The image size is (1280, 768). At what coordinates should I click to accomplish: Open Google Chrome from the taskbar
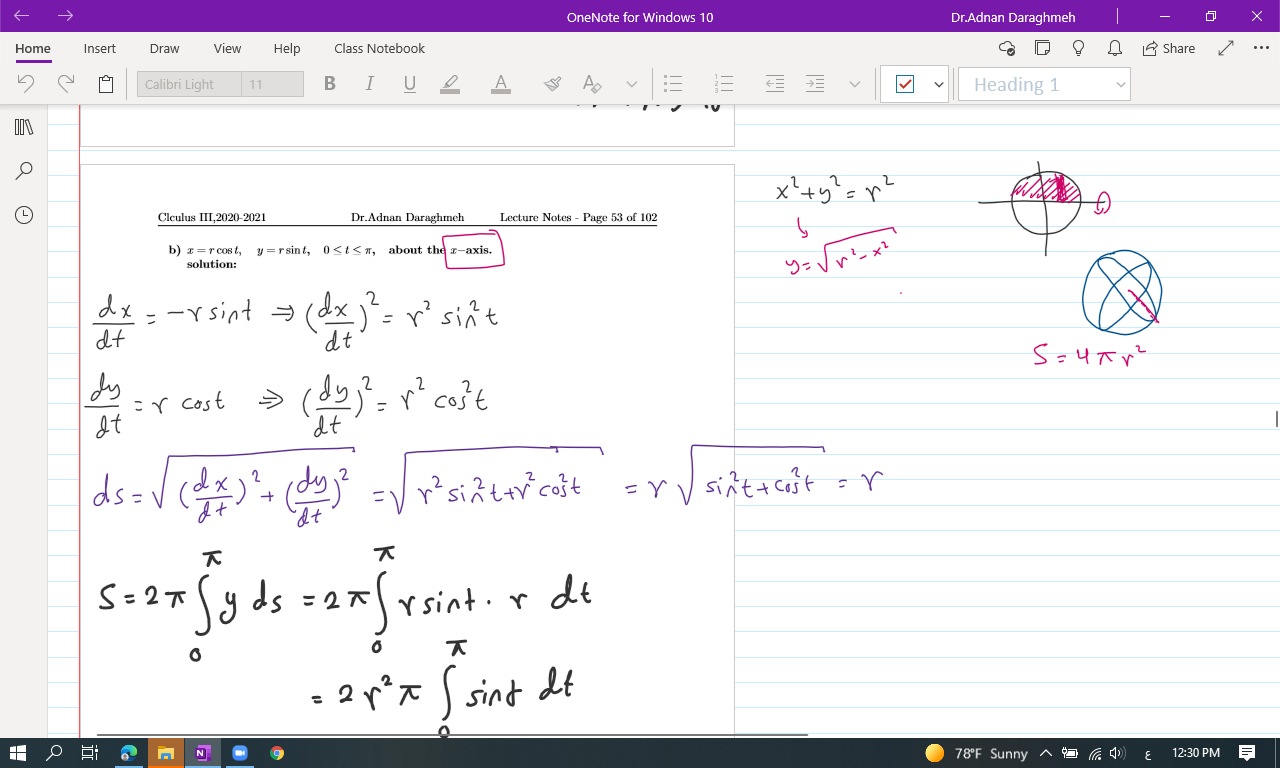point(276,753)
